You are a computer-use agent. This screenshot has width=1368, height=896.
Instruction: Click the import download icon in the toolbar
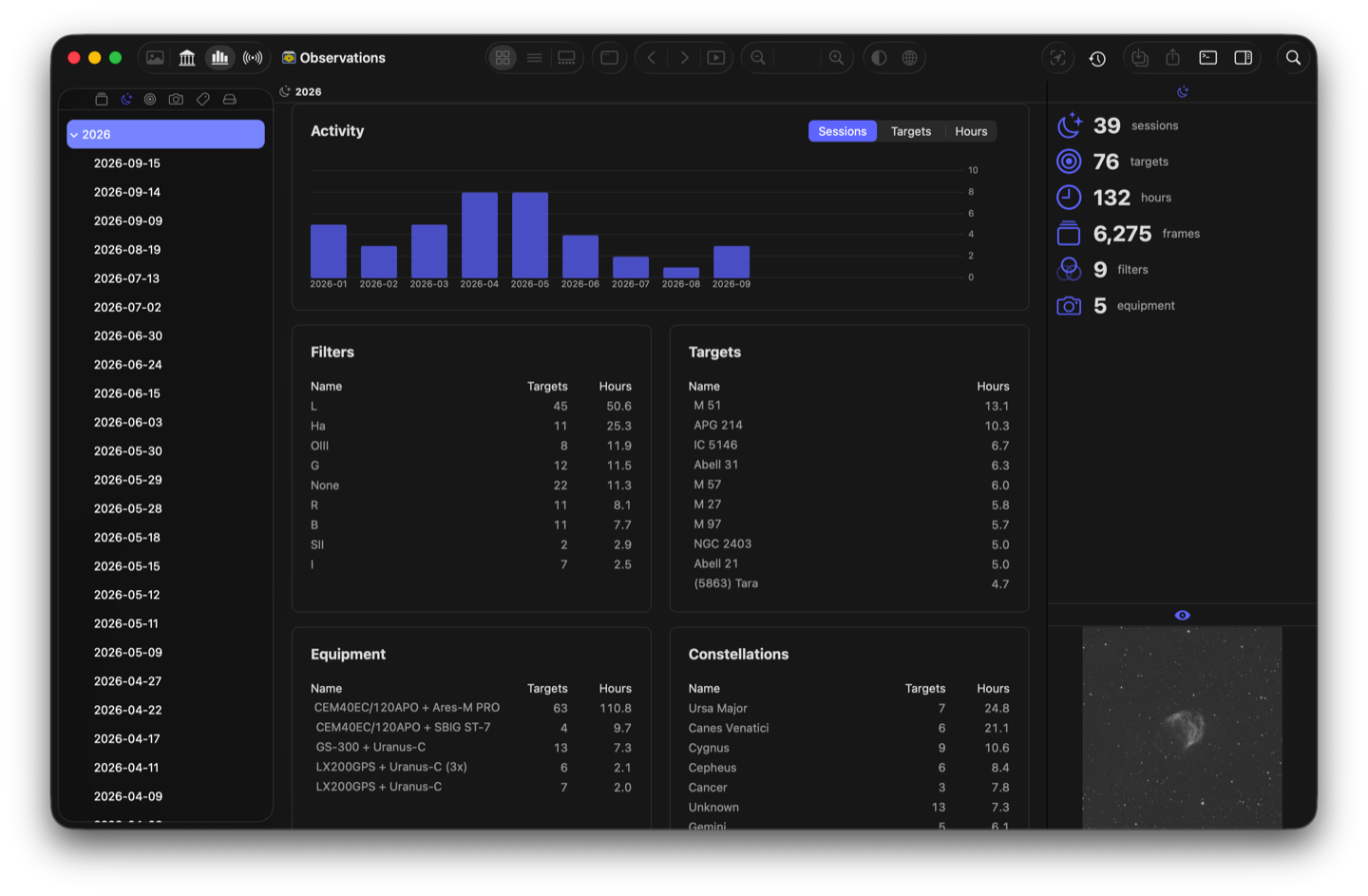coord(1140,58)
